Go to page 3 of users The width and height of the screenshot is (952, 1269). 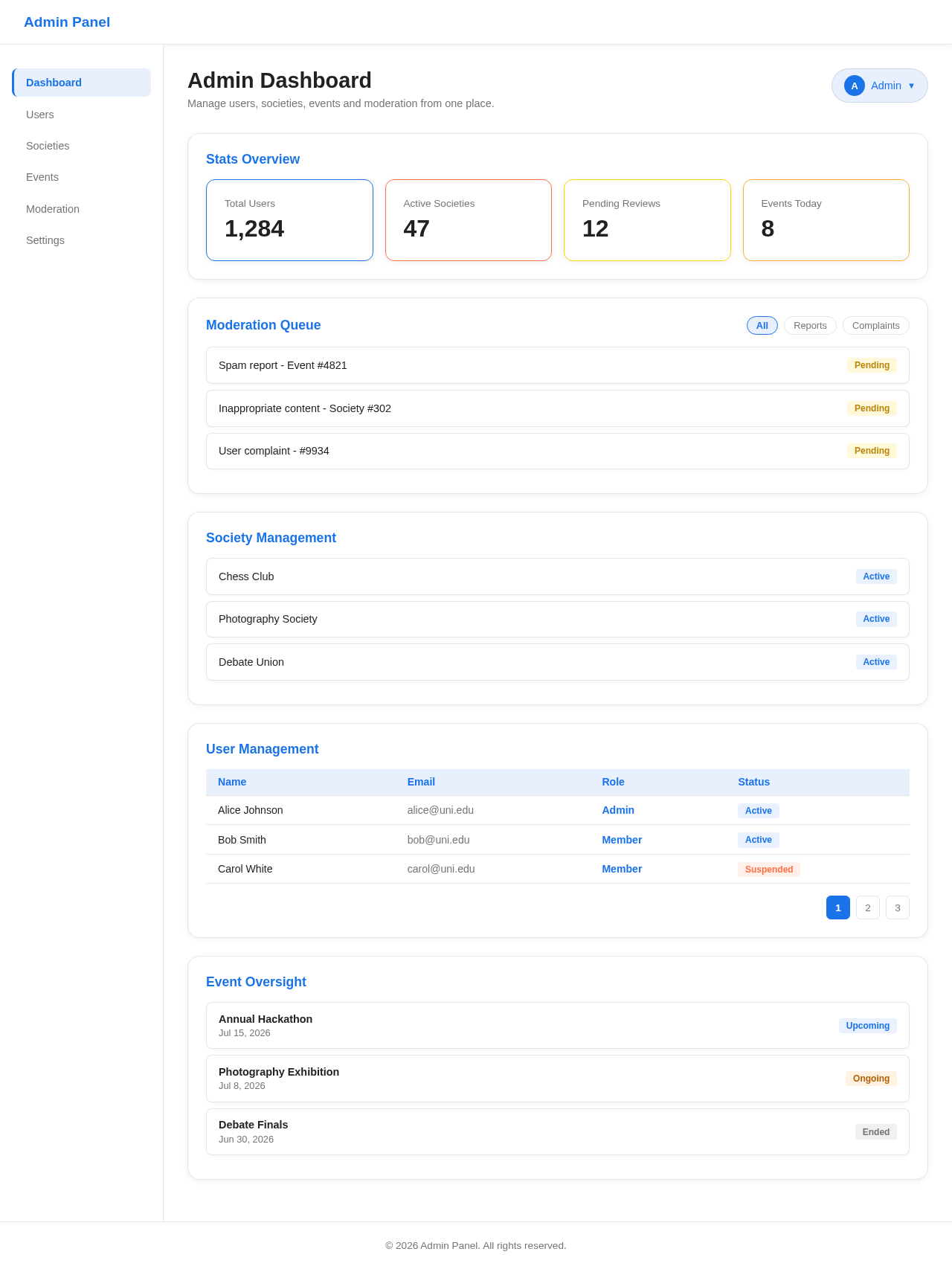click(898, 907)
